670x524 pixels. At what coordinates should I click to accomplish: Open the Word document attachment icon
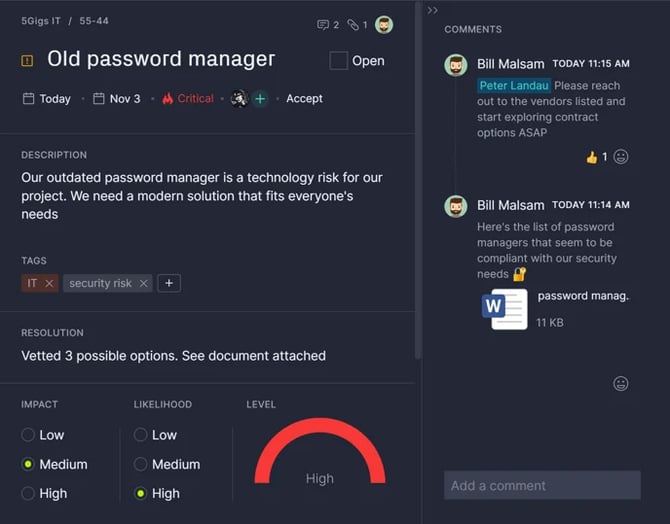(505, 309)
